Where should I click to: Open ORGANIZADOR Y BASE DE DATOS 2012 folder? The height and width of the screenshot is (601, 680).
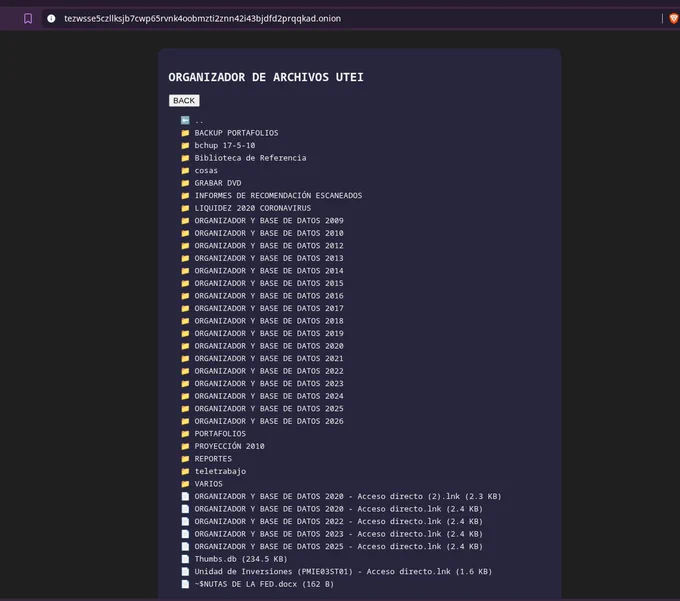(x=269, y=245)
